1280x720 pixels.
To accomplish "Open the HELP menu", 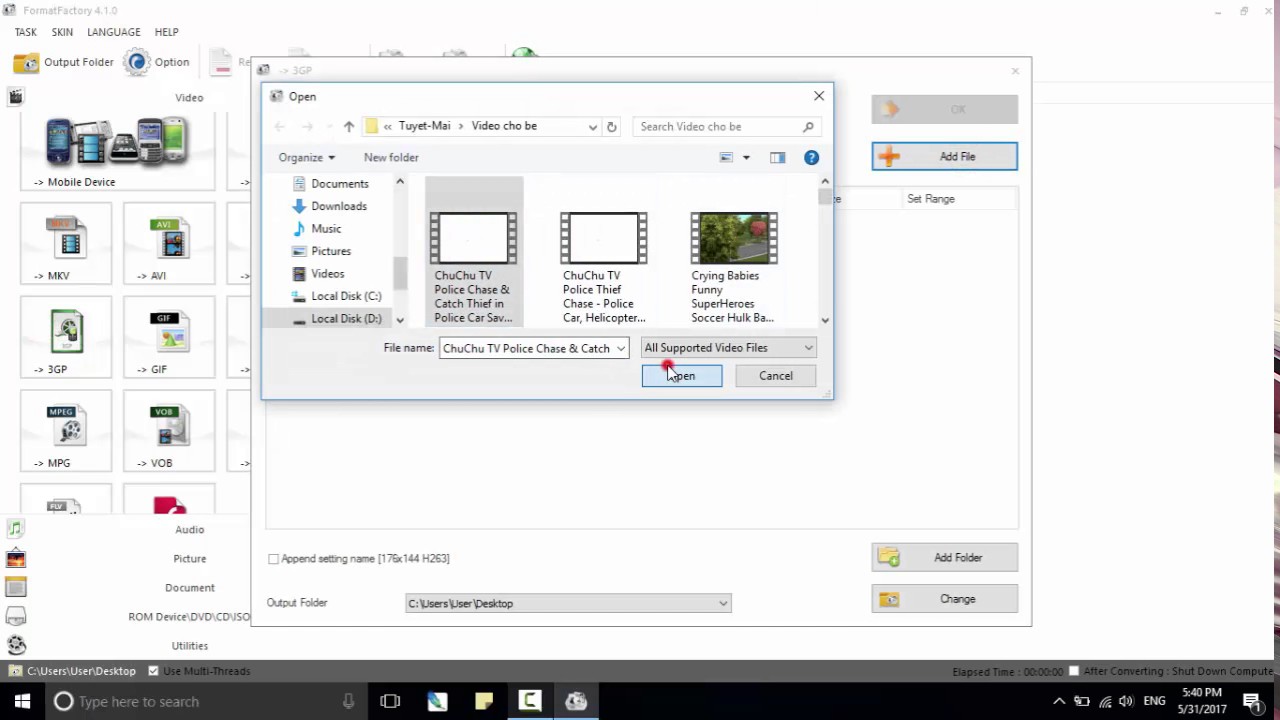I will 166,32.
